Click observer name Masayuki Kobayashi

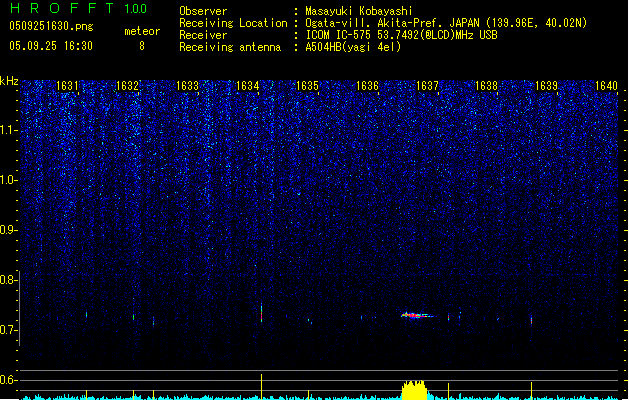pyautogui.click(x=359, y=11)
